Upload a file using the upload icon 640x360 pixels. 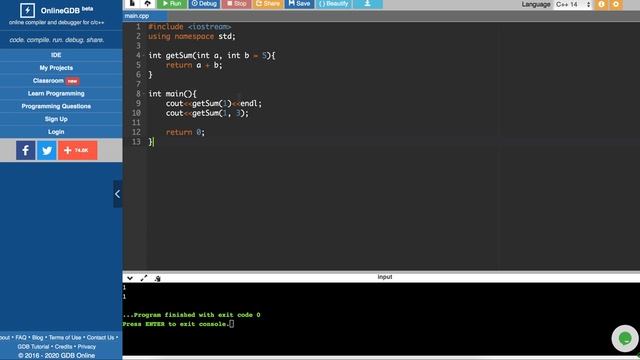(x=147, y=4)
